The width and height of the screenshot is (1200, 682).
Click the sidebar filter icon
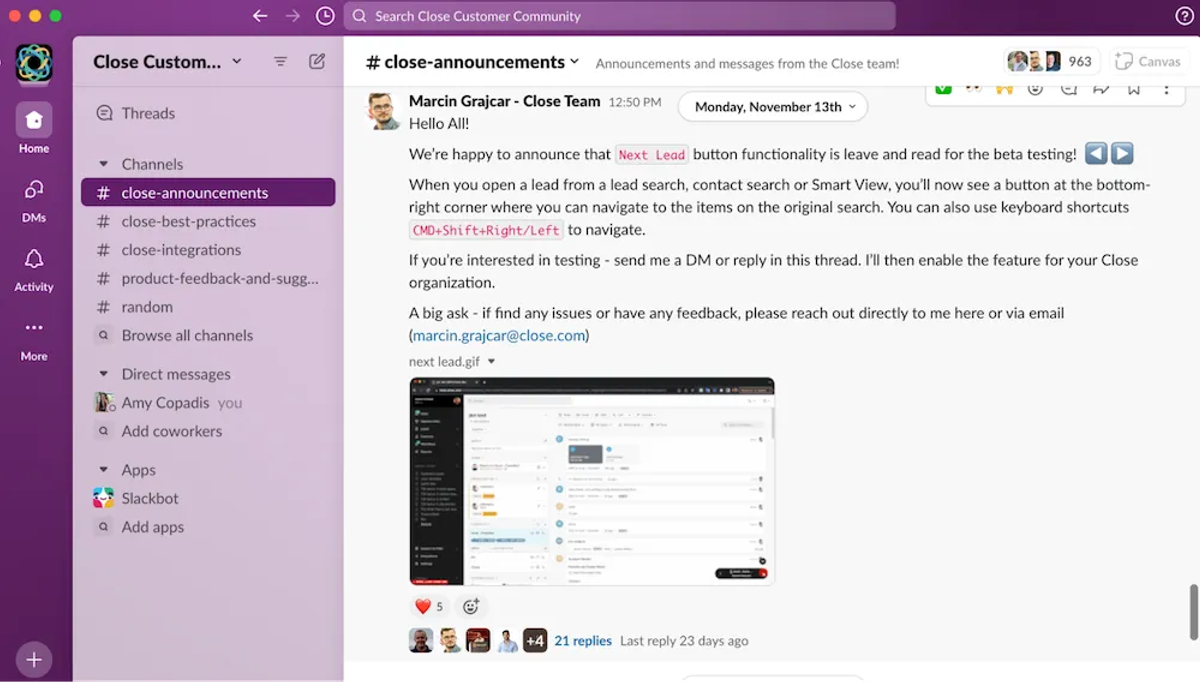point(281,61)
